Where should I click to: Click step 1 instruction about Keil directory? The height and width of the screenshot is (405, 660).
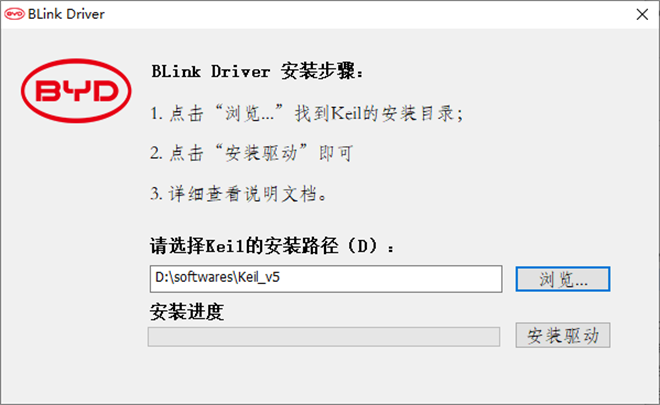(x=306, y=114)
